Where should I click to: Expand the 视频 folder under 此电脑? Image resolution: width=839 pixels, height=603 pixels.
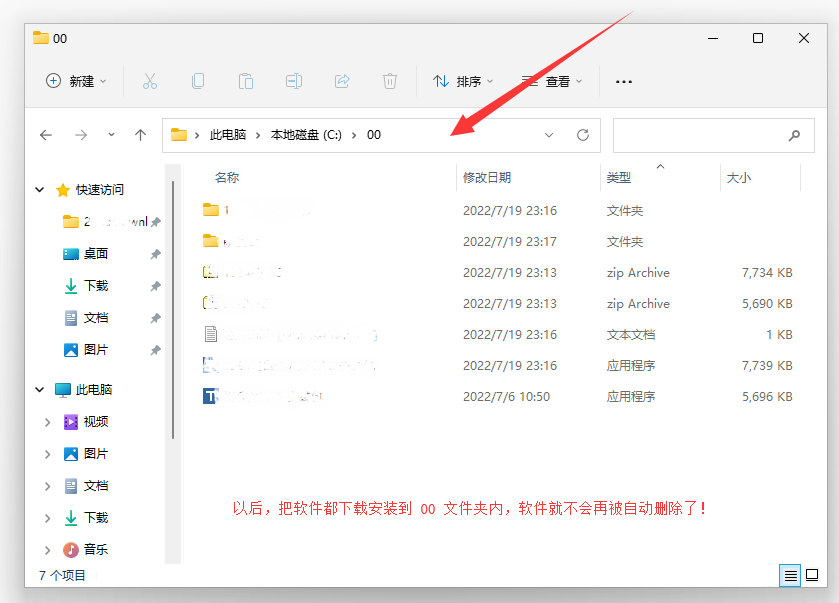pos(47,422)
